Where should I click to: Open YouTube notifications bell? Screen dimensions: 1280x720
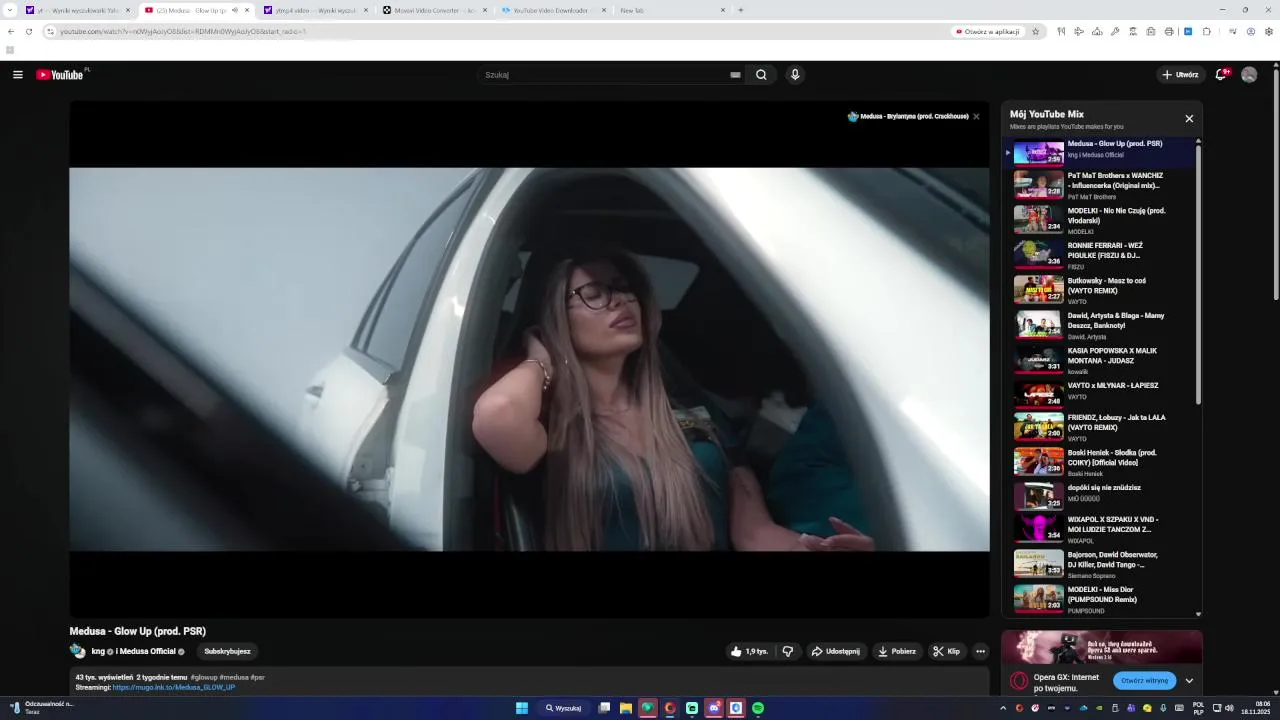click(1222, 75)
